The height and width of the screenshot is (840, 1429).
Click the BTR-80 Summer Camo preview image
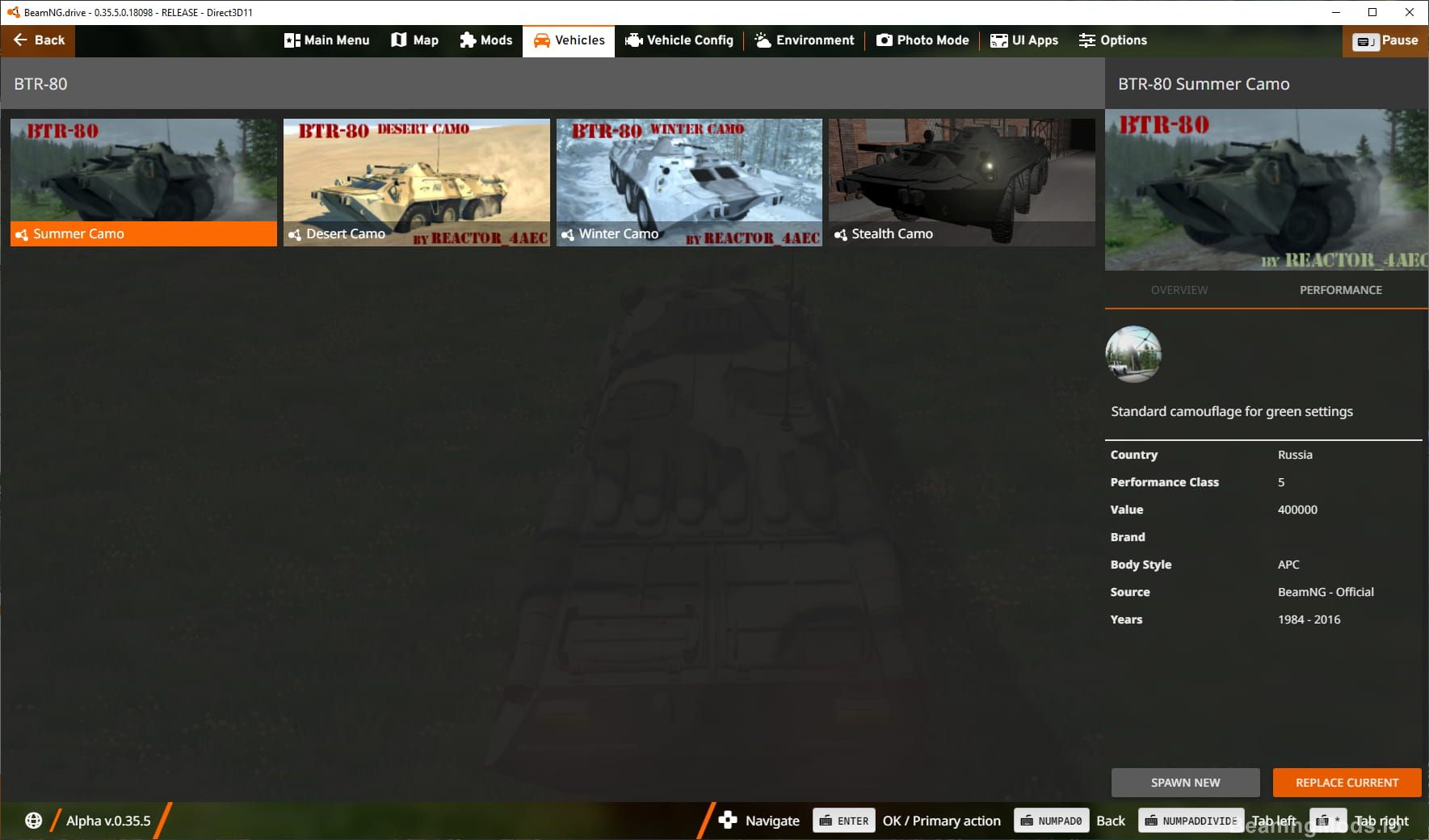point(1267,190)
